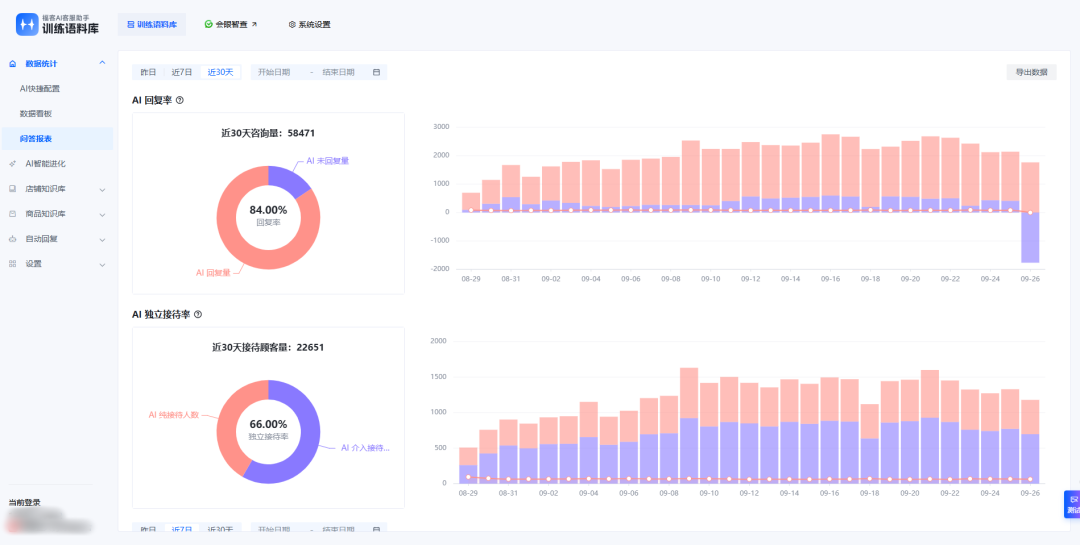The height and width of the screenshot is (545, 1080).
Task: Open the 系统设置 top tab
Action: [x=309, y=24]
